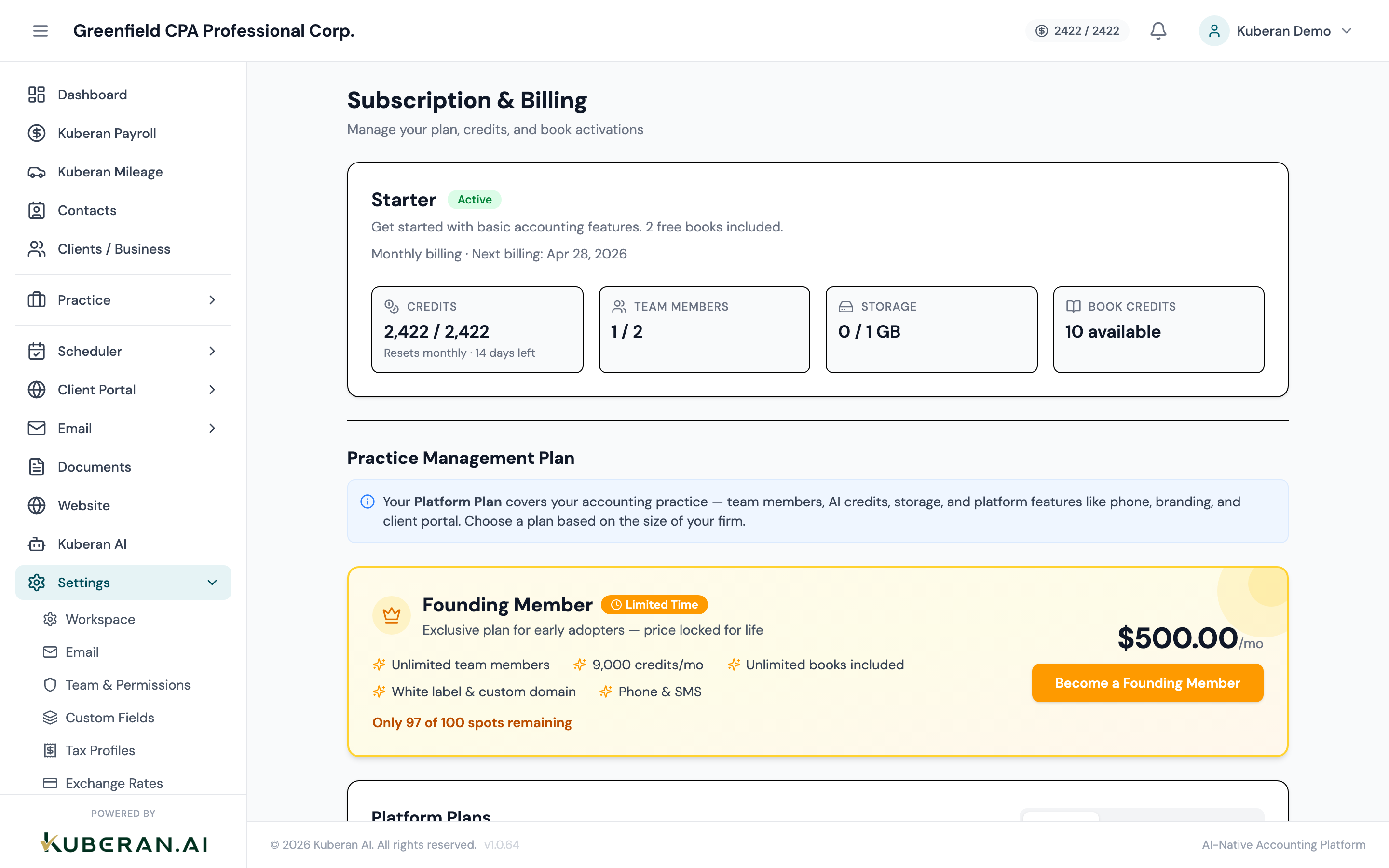Click the v1.0.64 version text
1389x868 pixels.
pos(501,844)
